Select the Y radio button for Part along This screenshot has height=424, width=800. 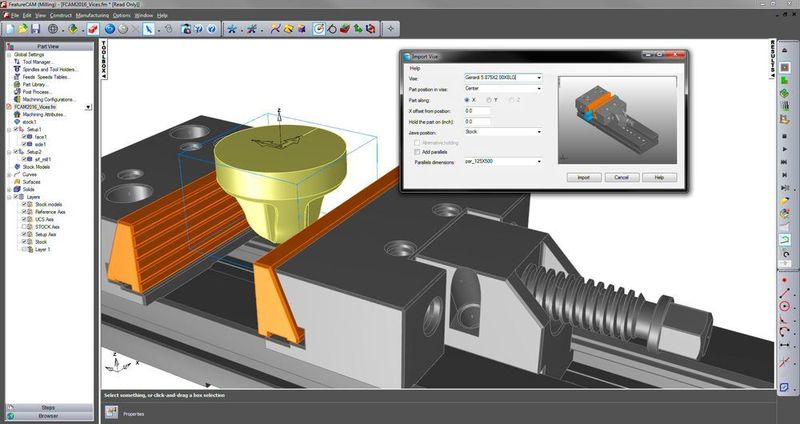(x=487, y=100)
